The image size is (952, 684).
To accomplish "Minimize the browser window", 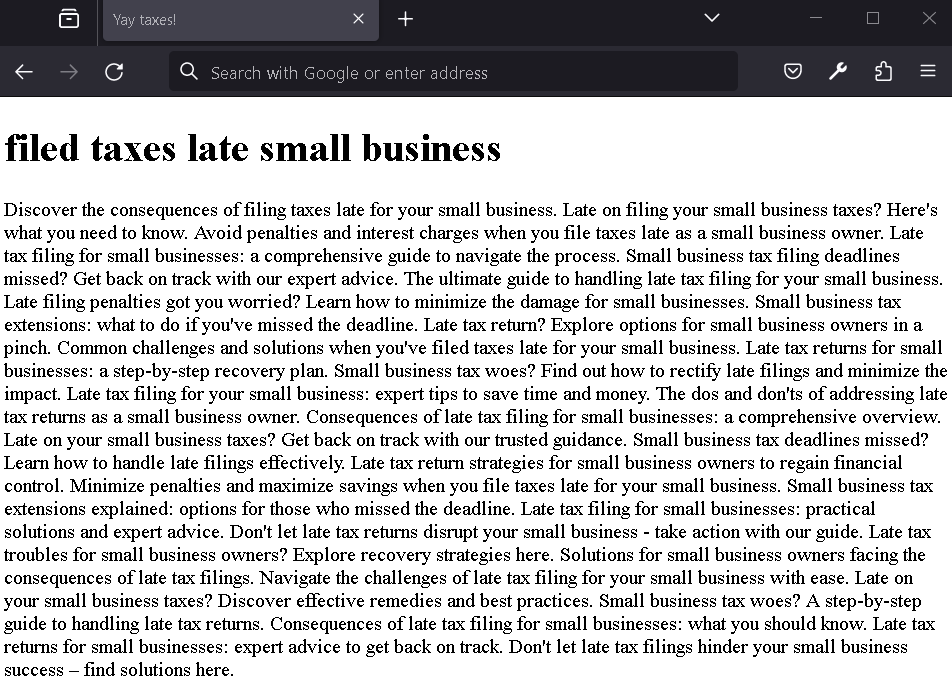I will pos(816,18).
